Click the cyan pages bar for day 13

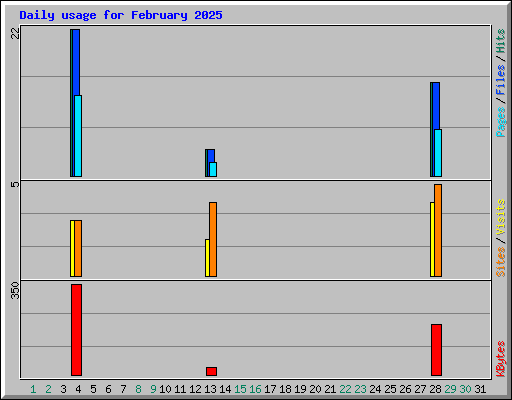(x=213, y=169)
